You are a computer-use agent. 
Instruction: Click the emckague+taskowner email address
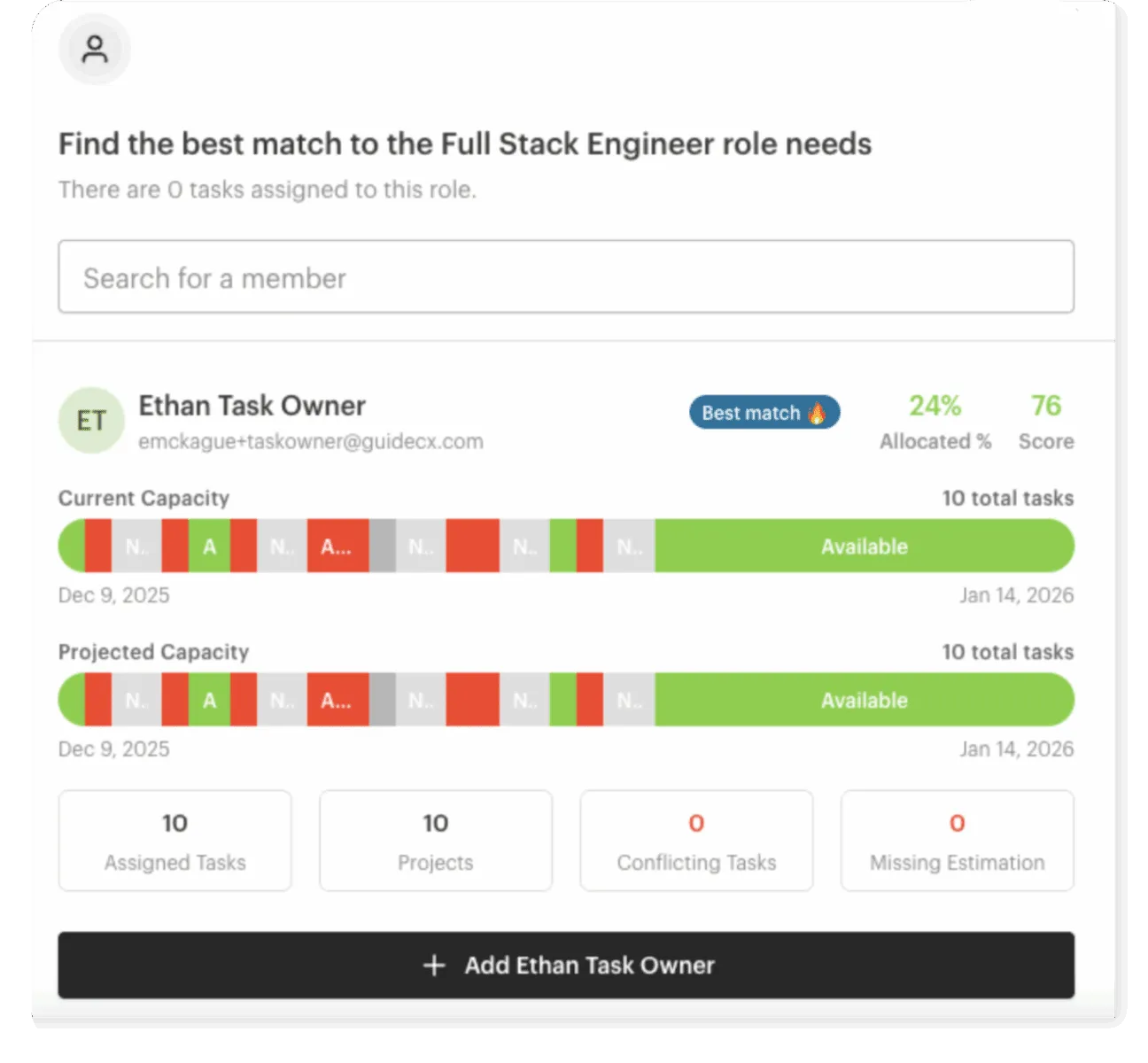(310, 441)
